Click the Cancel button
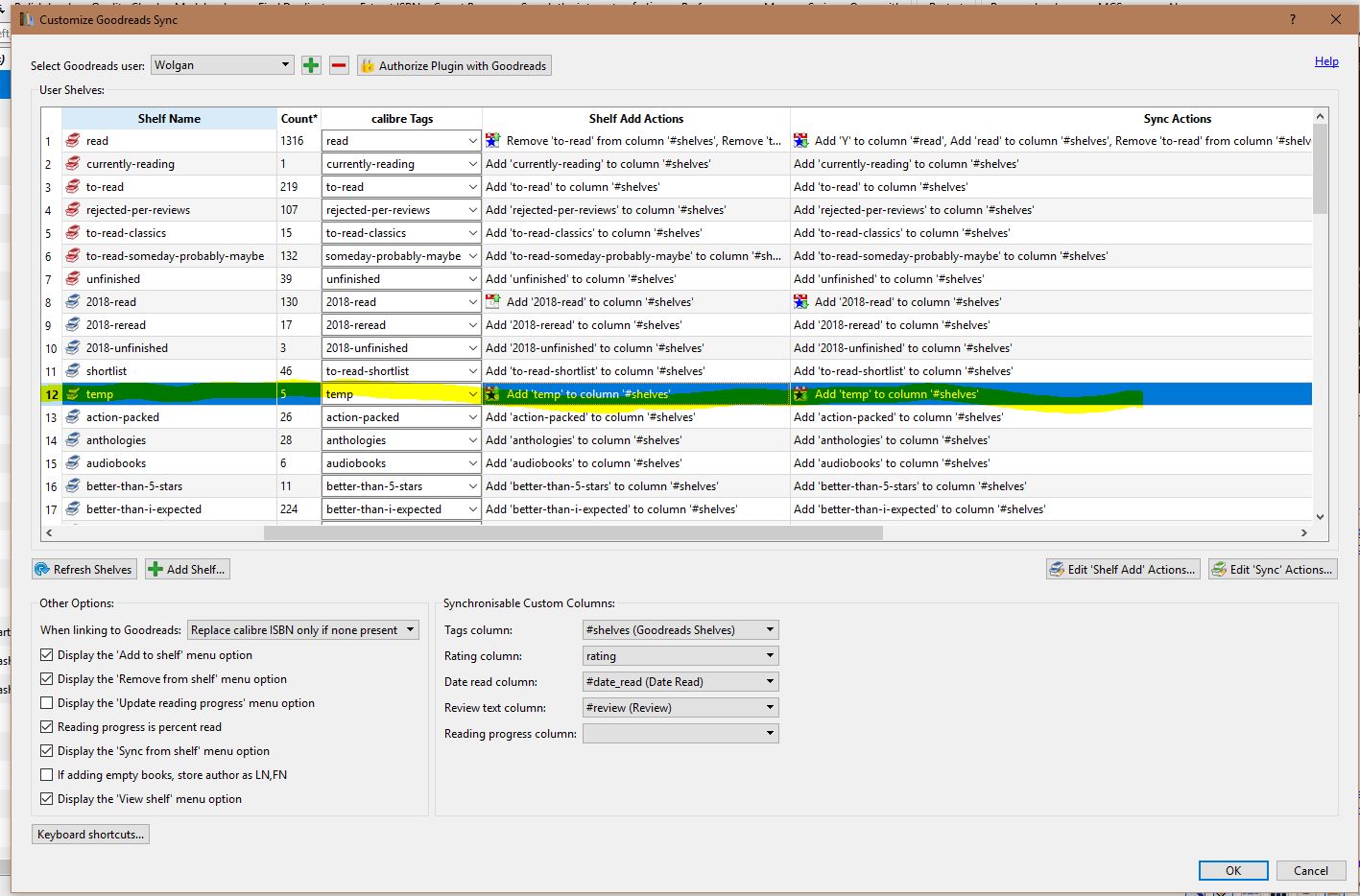Viewport: 1360px width, 896px height. (1310, 871)
